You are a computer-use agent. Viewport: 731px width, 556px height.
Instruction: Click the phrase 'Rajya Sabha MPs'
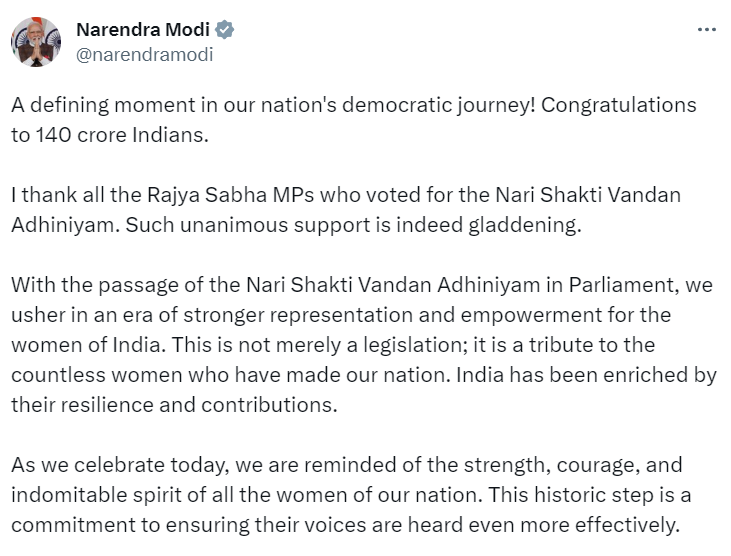pos(231,195)
